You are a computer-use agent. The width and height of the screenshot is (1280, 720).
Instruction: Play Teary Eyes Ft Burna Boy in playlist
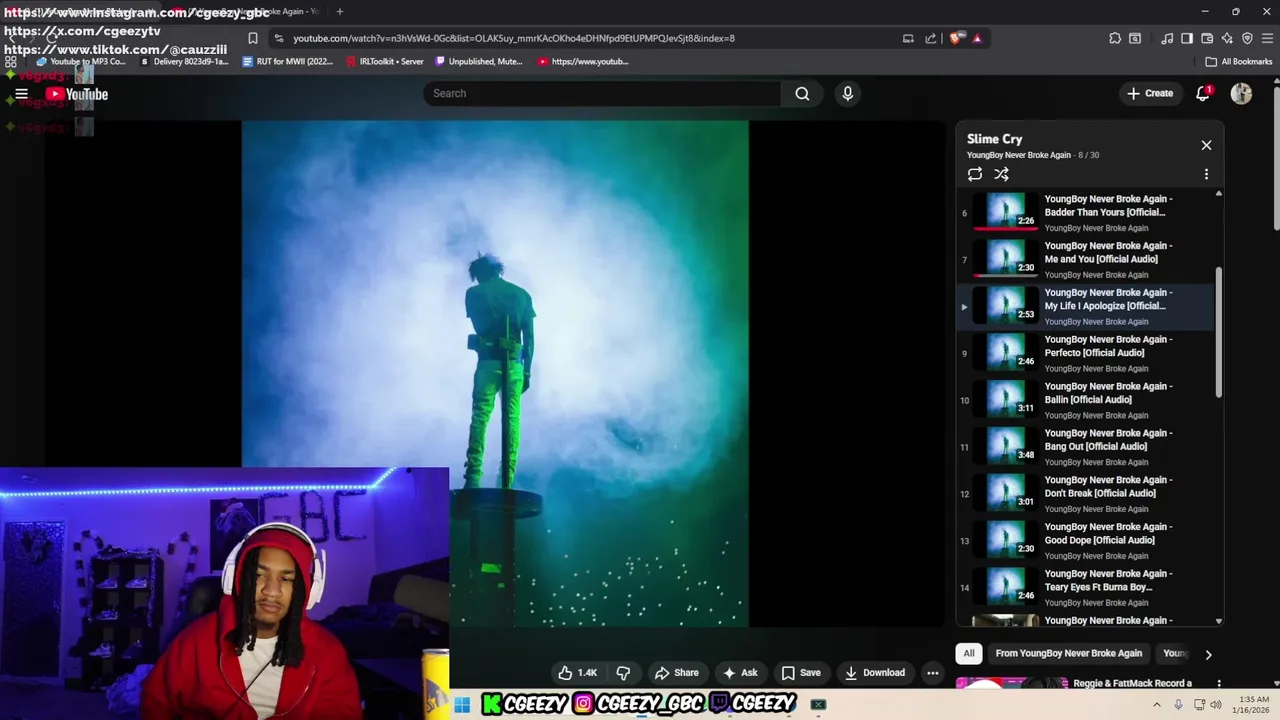[x=1085, y=588]
